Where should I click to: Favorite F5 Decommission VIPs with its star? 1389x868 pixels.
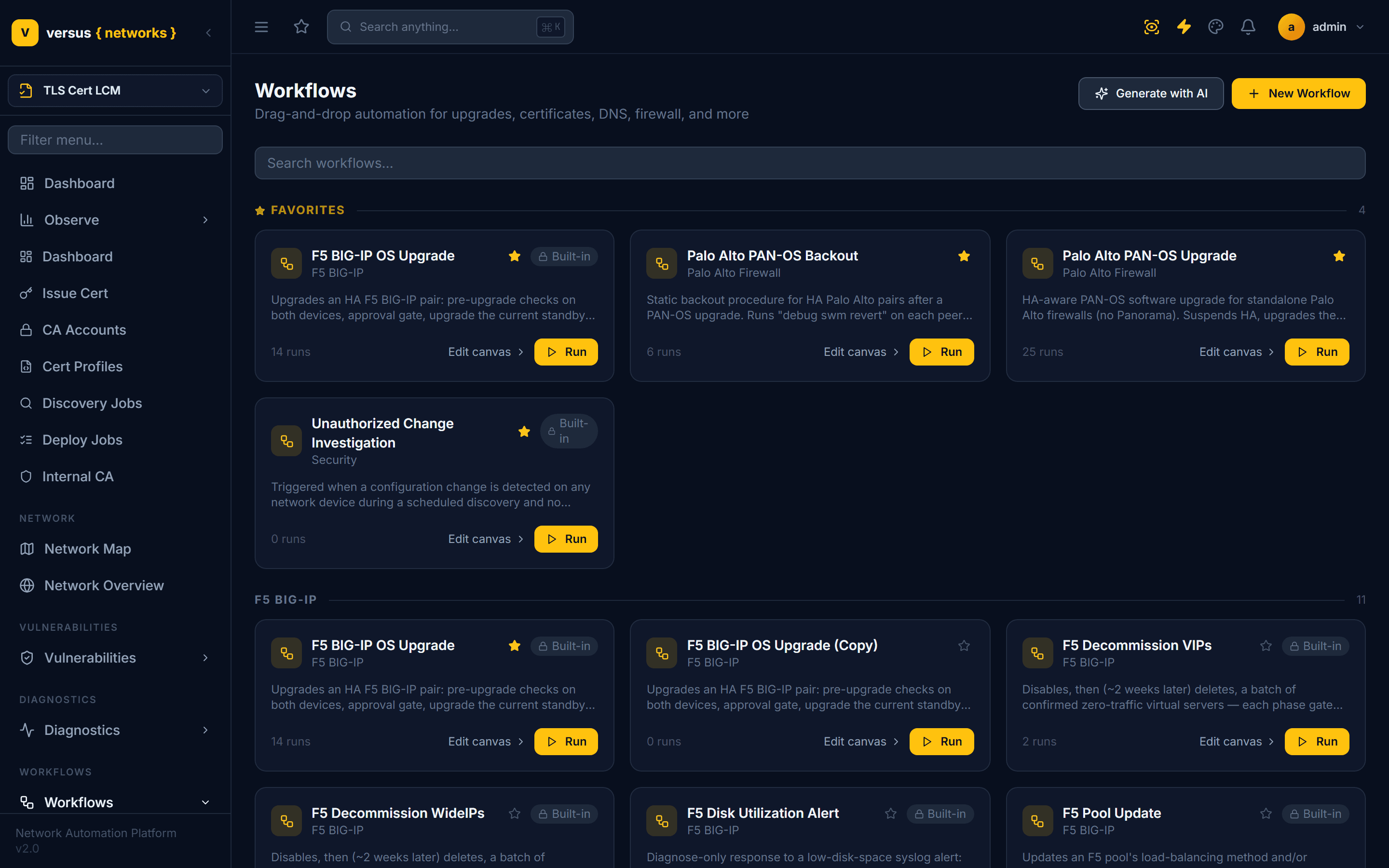coord(1266,646)
